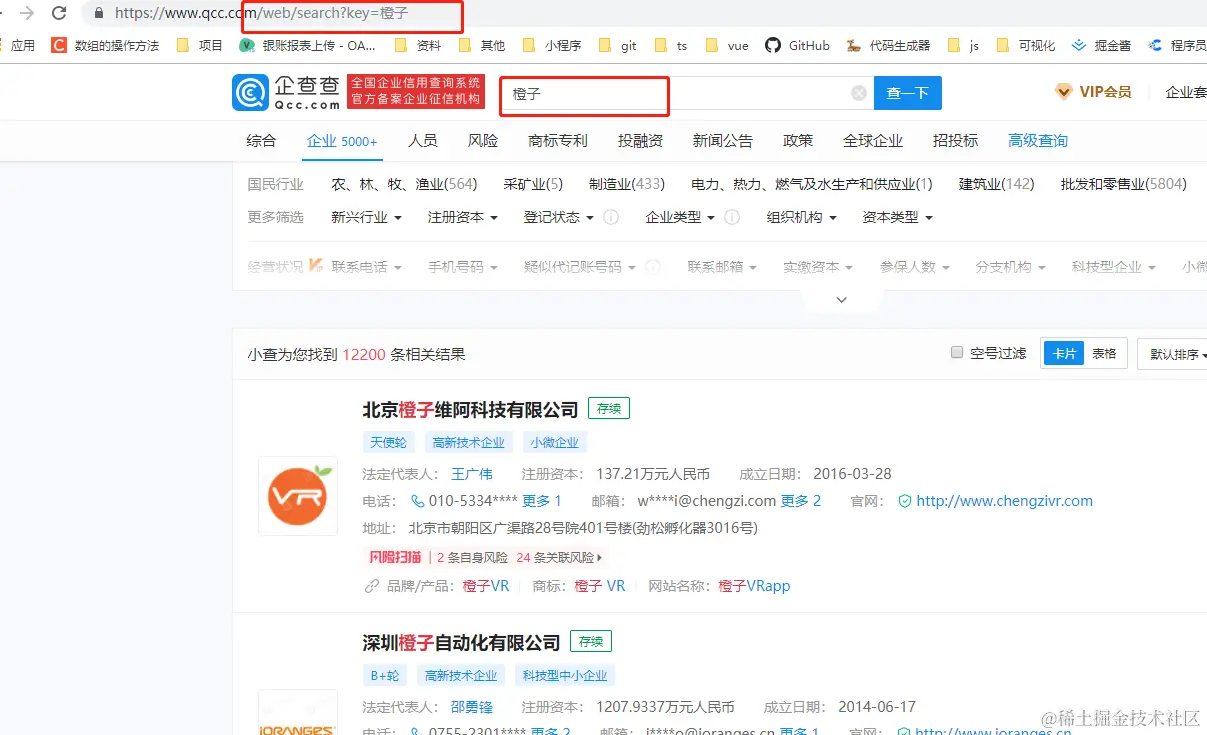Screen dimensions: 1207x735
Task: Open the 资料 bookmark folder
Action: tap(417, 45)
